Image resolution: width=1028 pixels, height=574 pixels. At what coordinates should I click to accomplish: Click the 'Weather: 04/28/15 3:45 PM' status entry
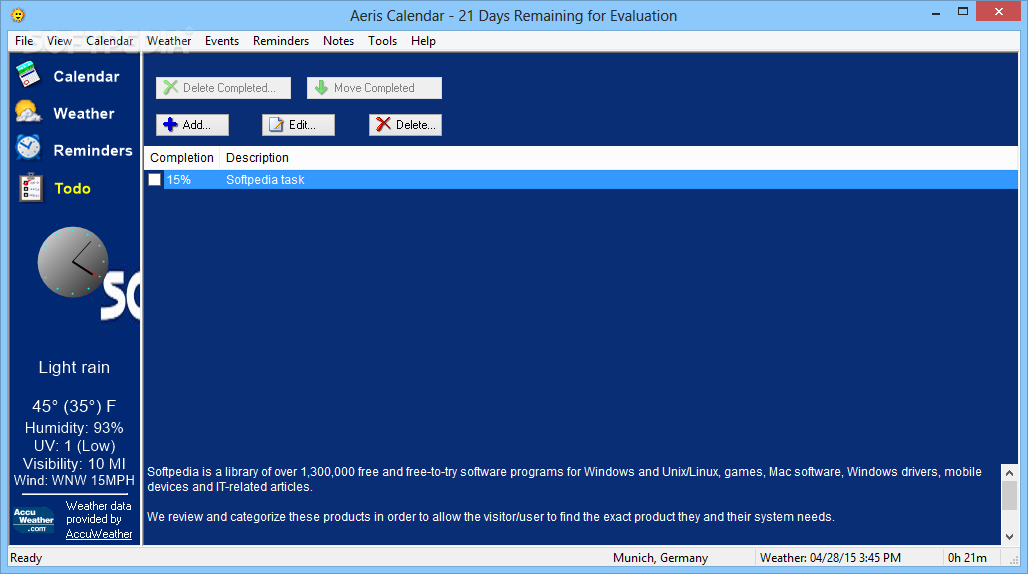[x=830, y=558]
